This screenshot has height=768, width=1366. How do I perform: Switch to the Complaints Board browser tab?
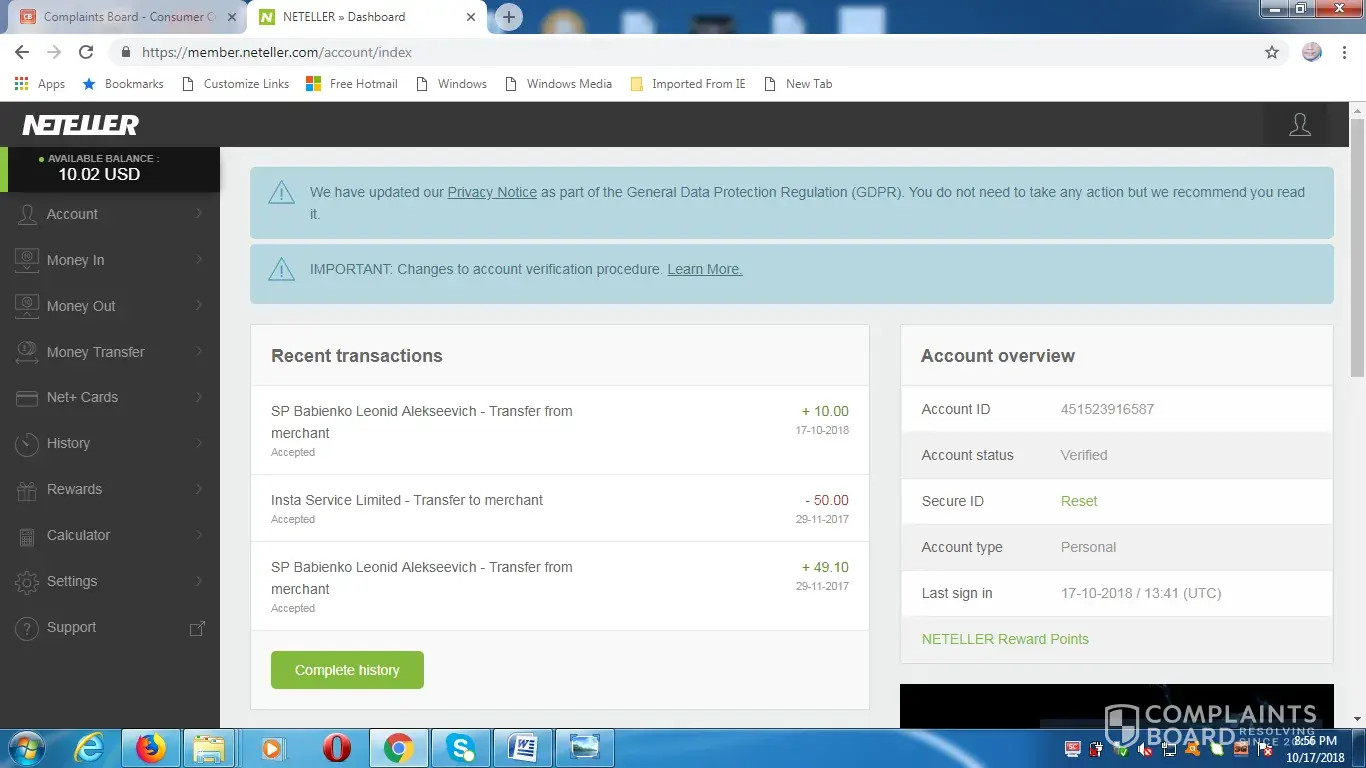click(125, 17)
